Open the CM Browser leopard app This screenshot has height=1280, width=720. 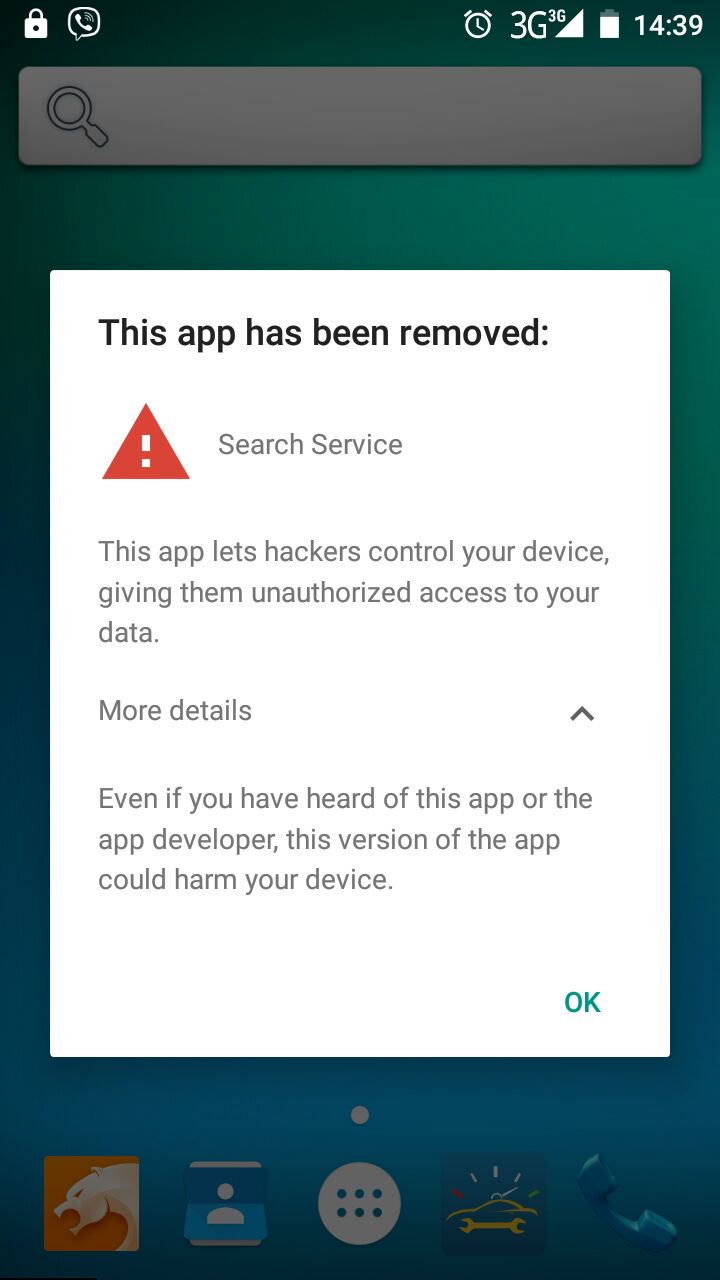(92, 1204)
